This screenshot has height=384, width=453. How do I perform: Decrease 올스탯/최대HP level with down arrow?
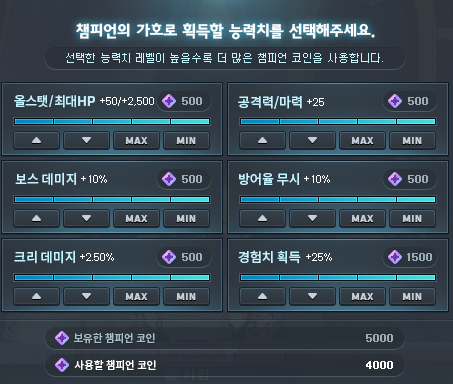point(86,140)
